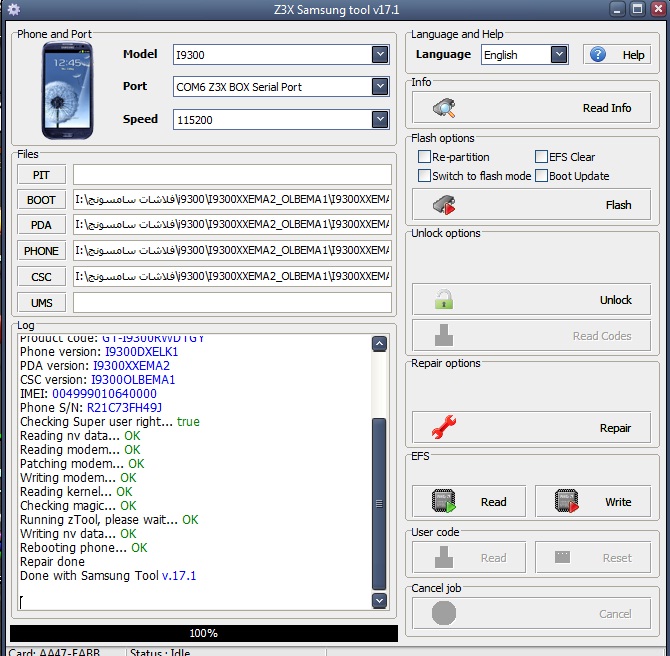
Task: Click the User code Read icon
Action: click(444, 557)
